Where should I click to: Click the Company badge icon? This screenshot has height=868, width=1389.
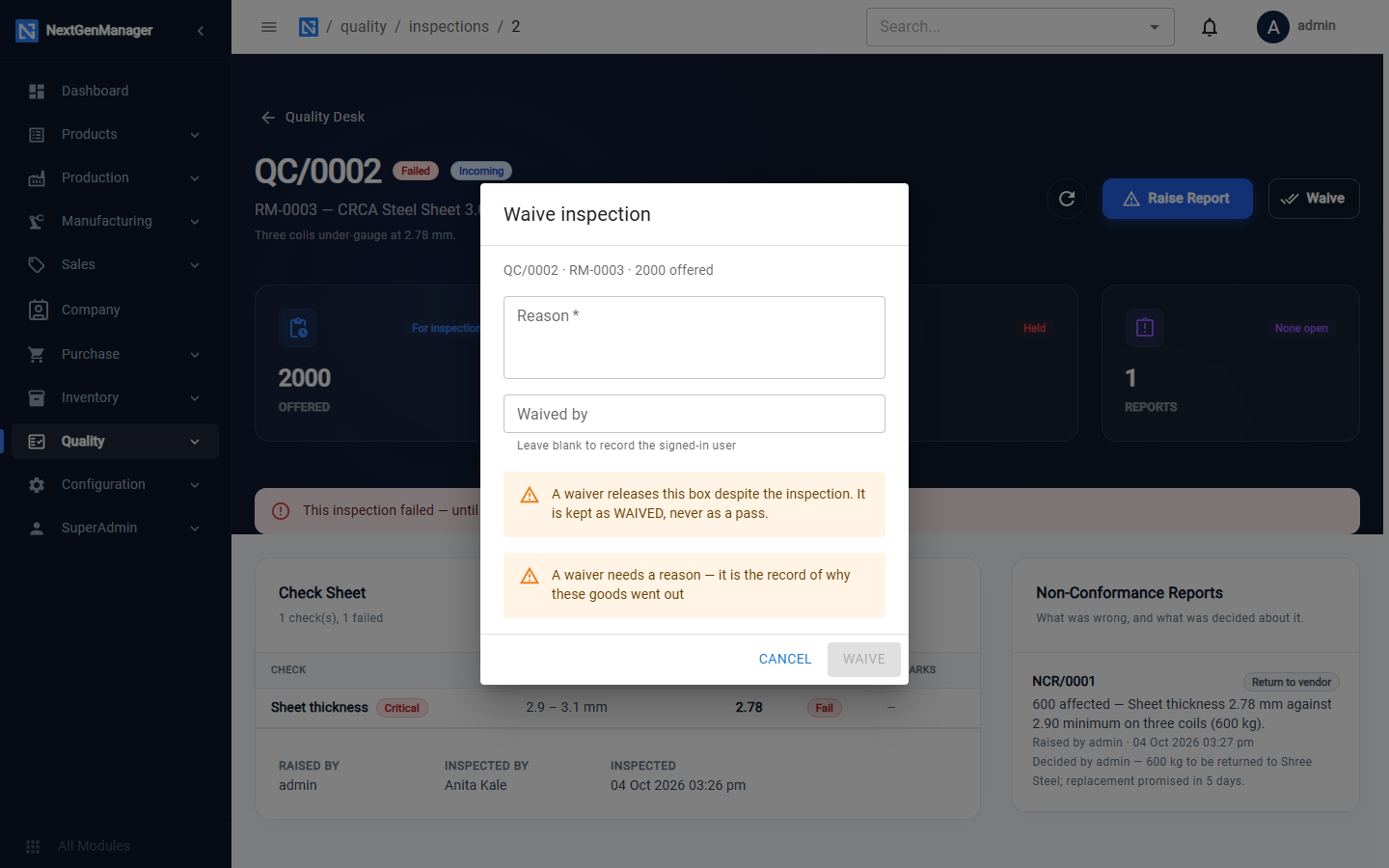tap(38, 310)
